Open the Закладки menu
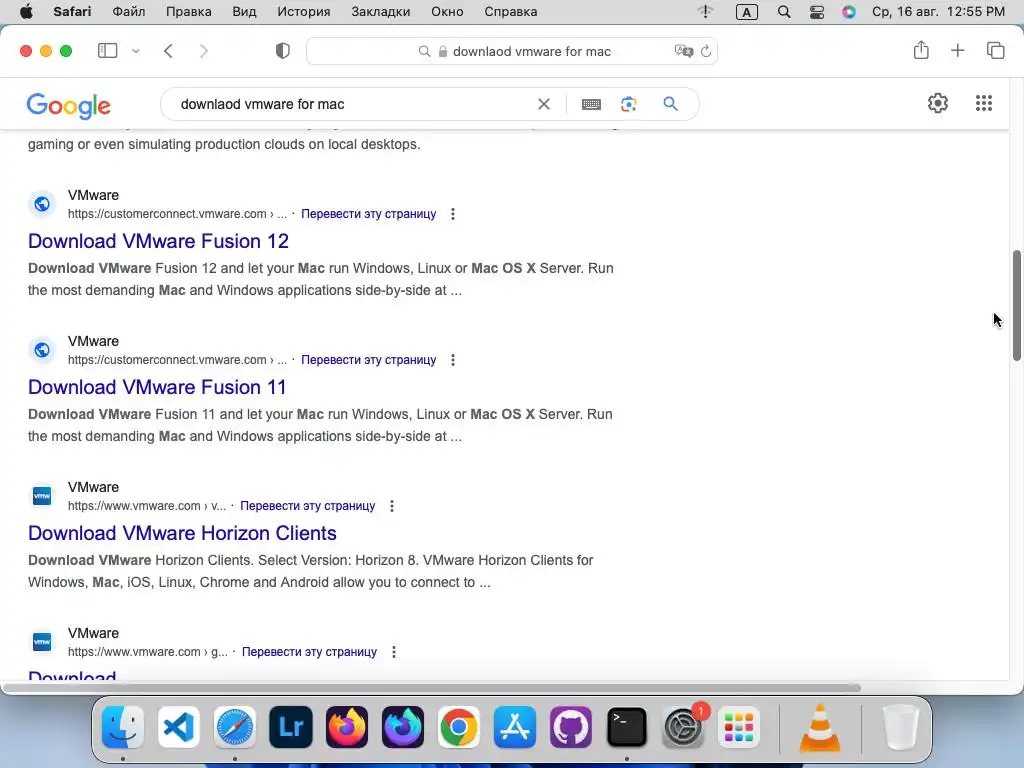Image resolution: width=1024 pixels, height=768 pixels. click(x=381, y=12)
